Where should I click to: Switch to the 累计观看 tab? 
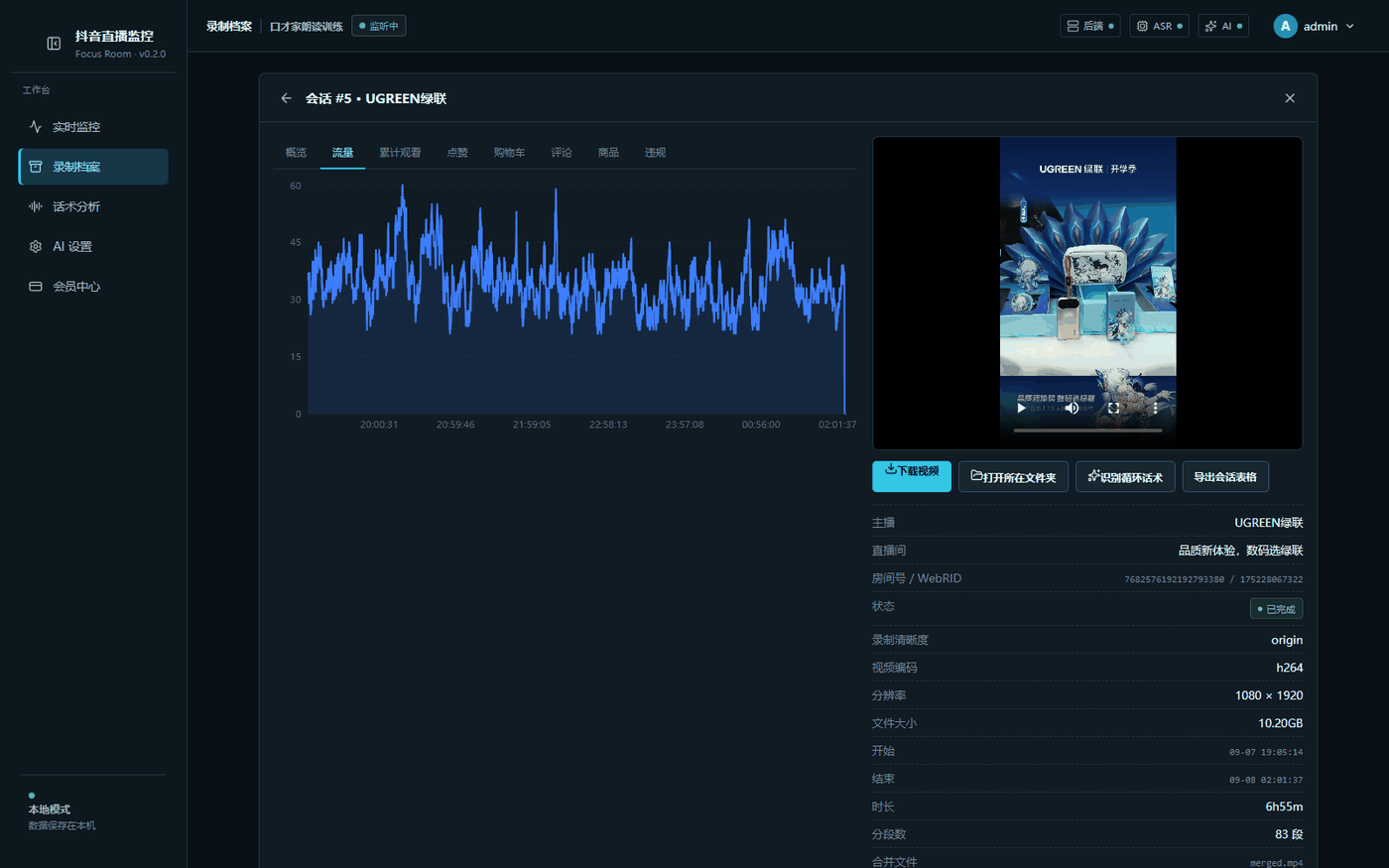[400, 153]
